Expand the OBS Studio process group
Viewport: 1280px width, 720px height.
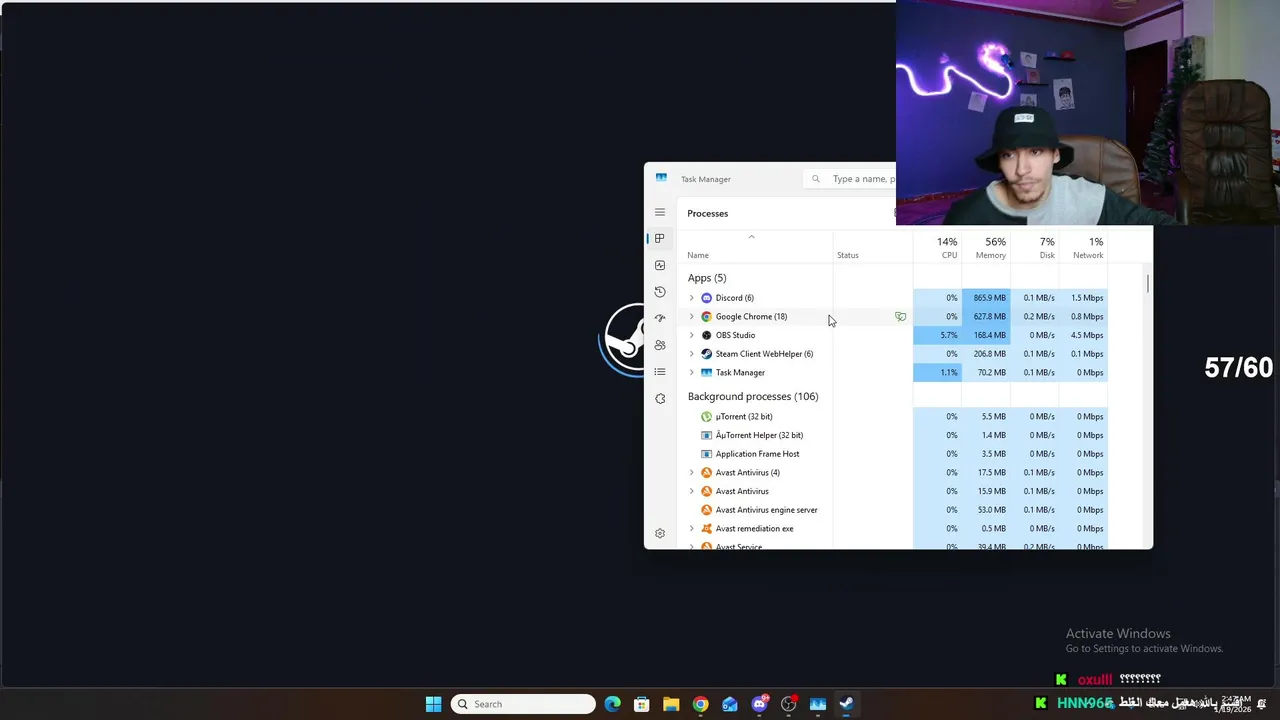tap(691, 335)
